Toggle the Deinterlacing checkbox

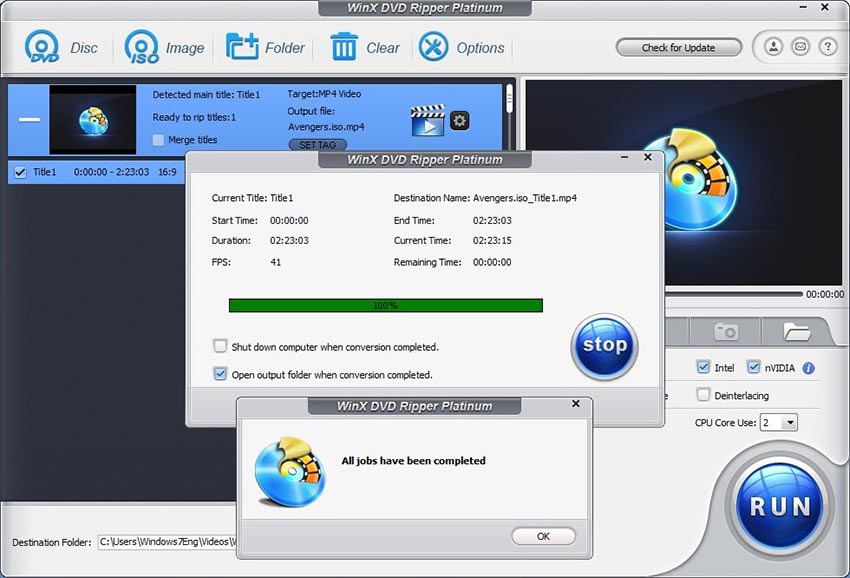703,395
